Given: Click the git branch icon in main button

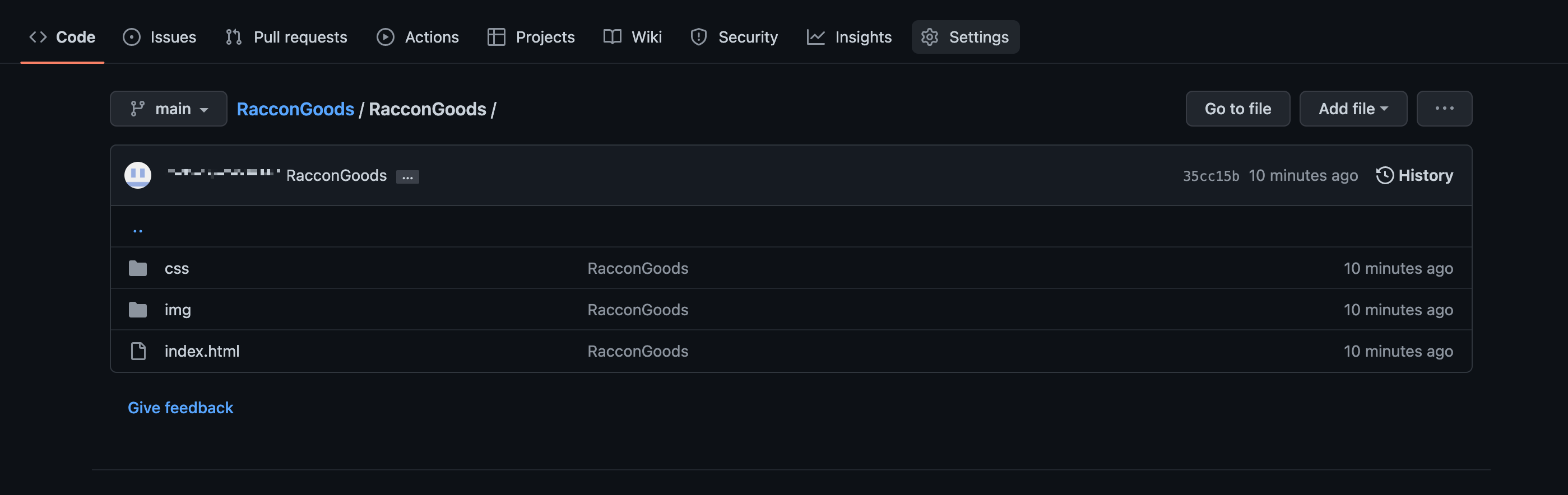Looking at the screenshot, I should 137,109.
